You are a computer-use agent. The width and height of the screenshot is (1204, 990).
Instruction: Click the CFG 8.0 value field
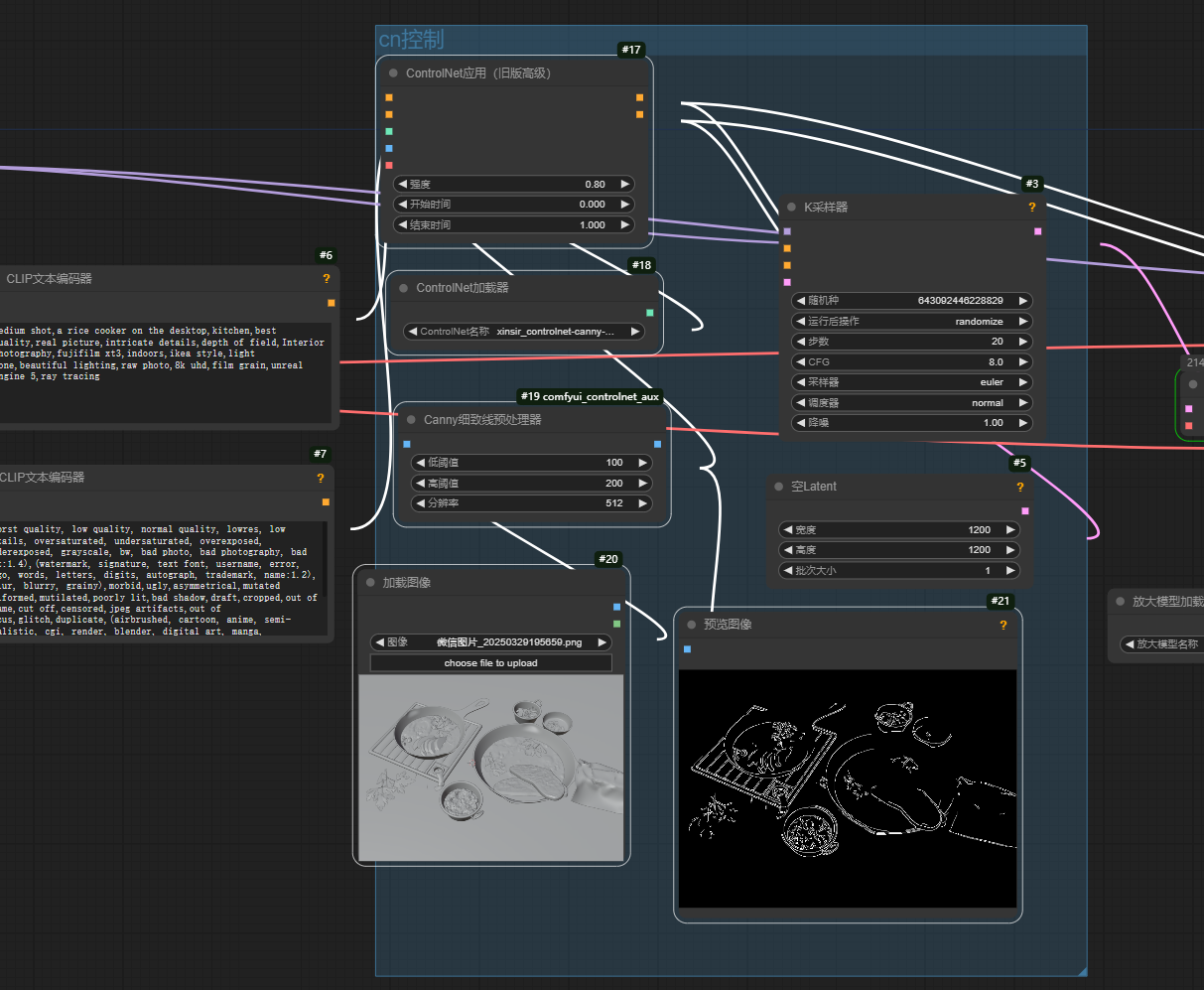(x=911, y=362)
